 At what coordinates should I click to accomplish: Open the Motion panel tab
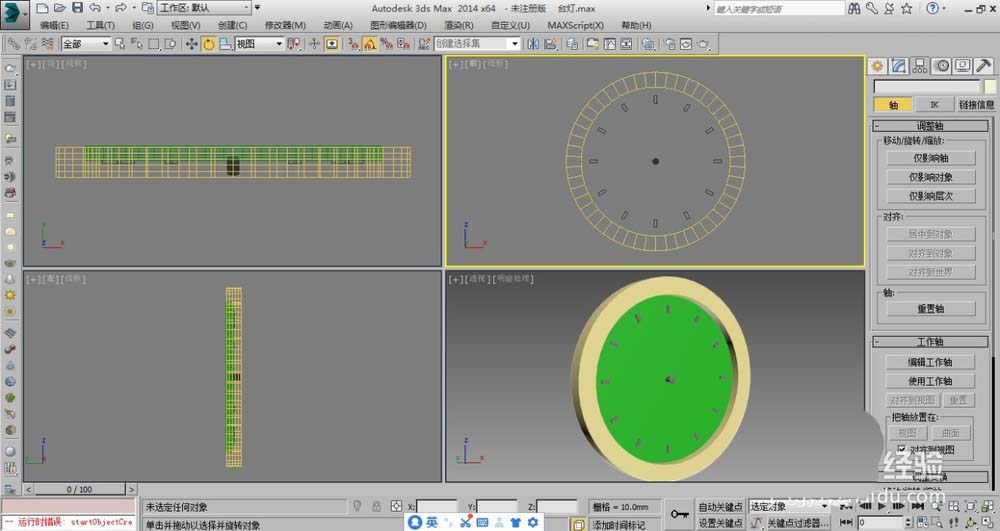(941, 66)
